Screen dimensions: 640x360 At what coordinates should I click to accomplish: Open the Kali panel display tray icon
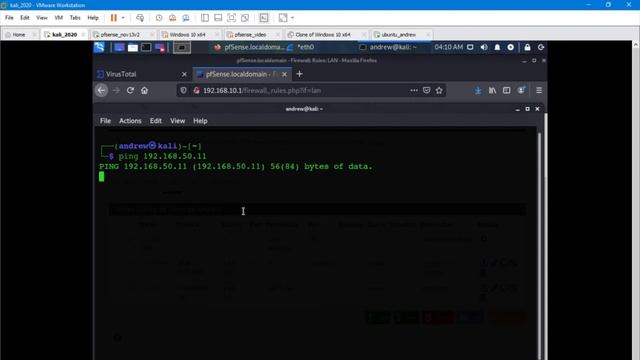click(x=470, y=47)
